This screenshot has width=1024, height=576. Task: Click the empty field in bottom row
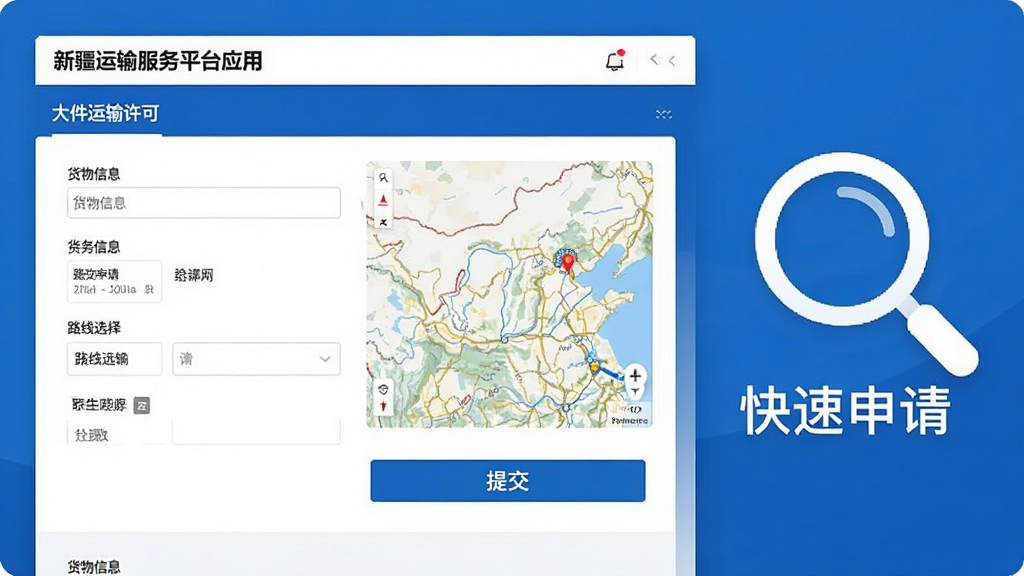pyautogui.click(x=256, y=432)
